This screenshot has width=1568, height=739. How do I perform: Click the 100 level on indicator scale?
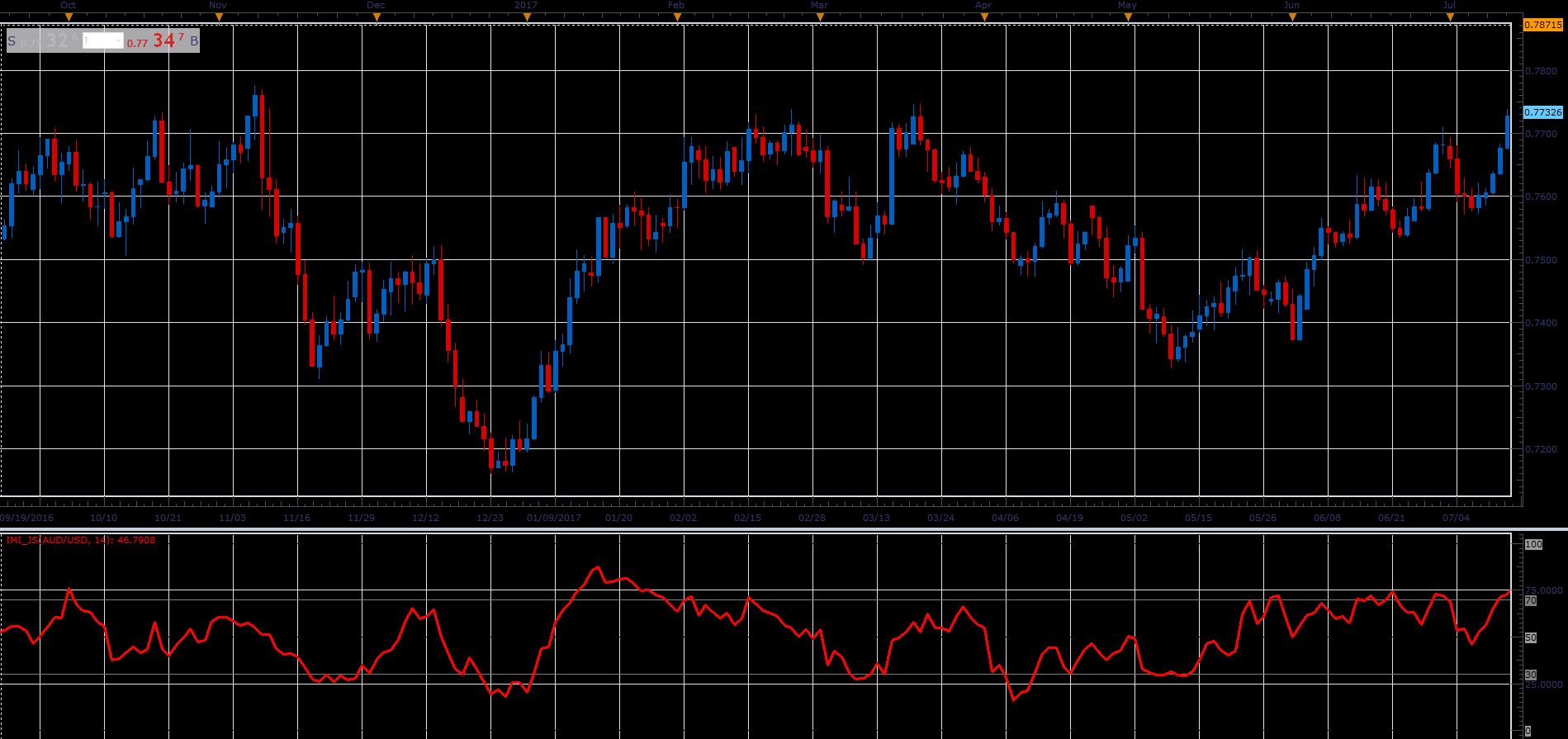[x=1533, y=544]
